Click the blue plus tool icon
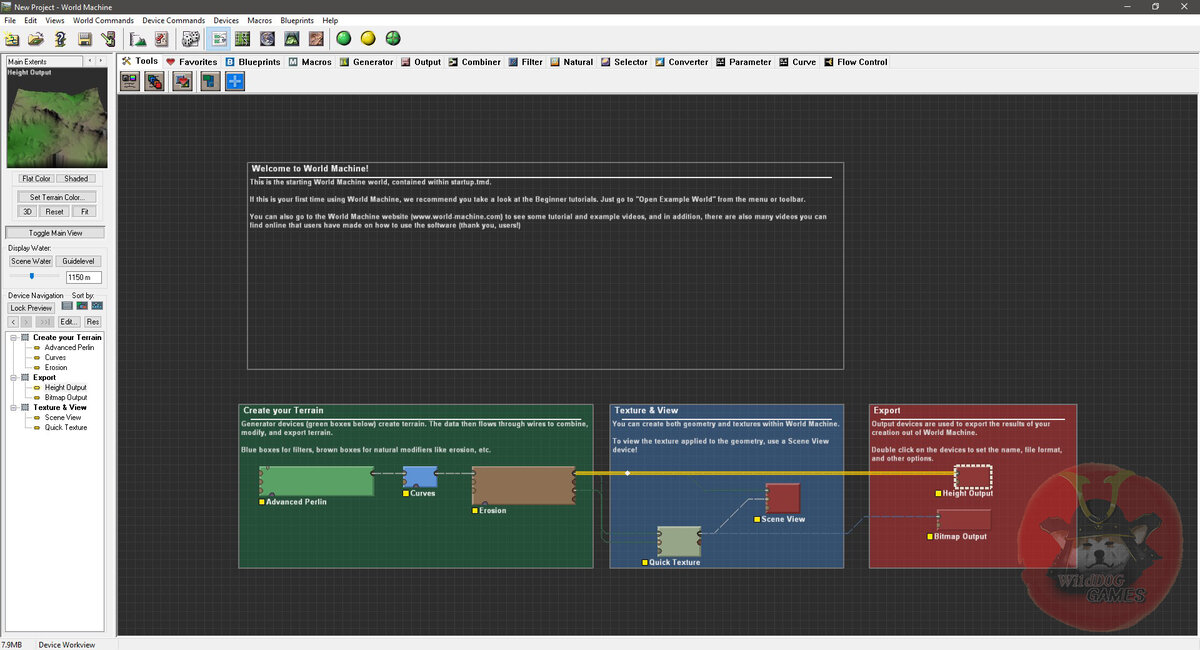 point(234,81)
